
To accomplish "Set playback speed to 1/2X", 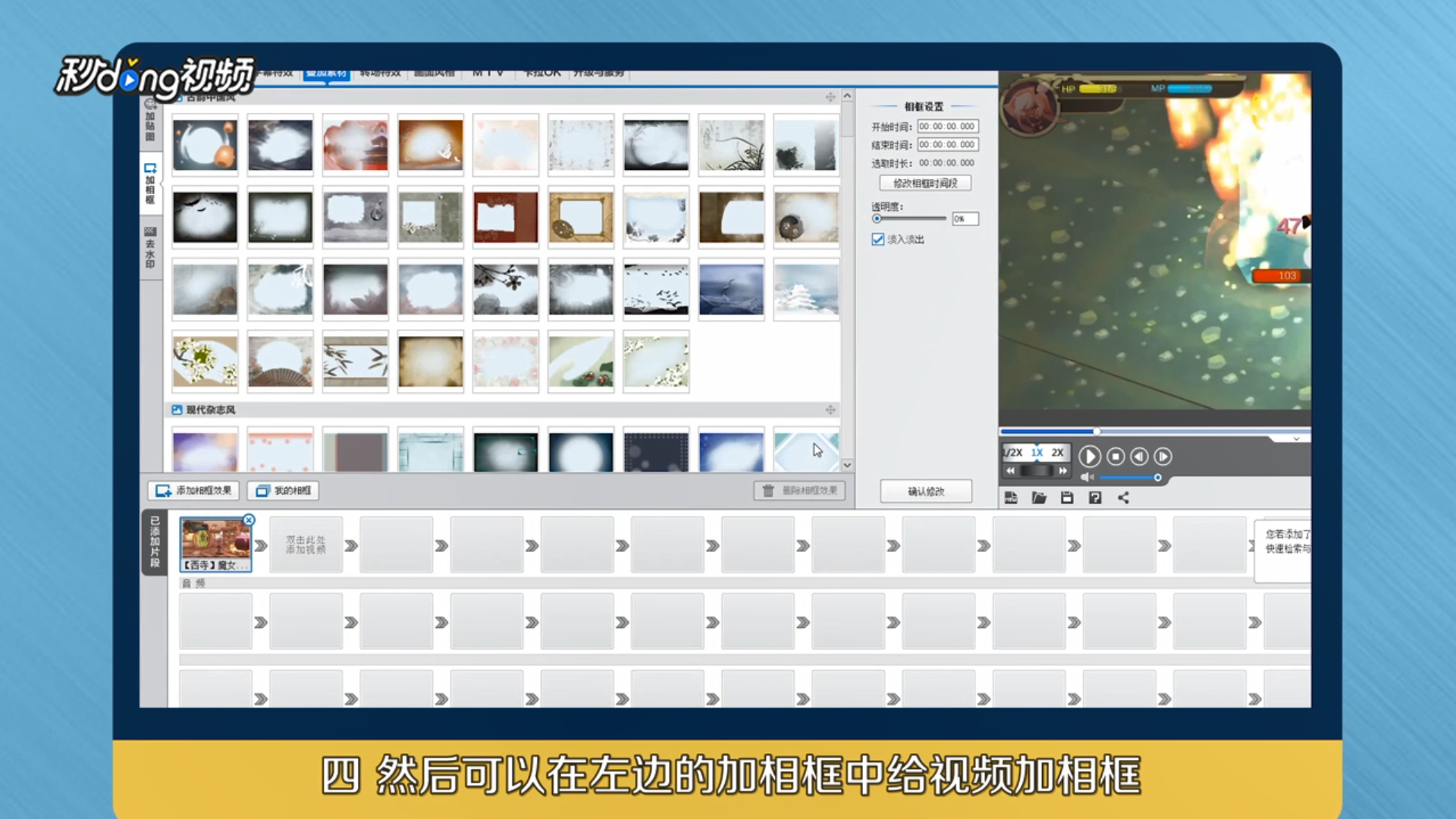I will pos(1013,453).
